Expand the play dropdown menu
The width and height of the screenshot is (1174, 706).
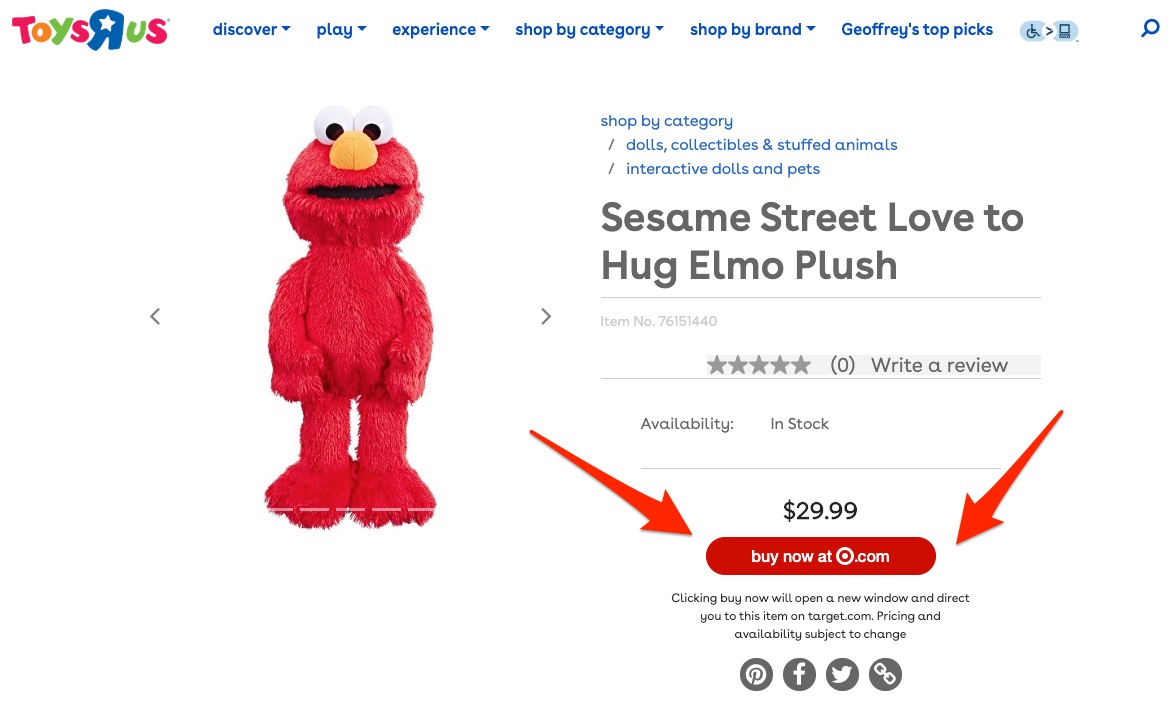tap(341, 29)
